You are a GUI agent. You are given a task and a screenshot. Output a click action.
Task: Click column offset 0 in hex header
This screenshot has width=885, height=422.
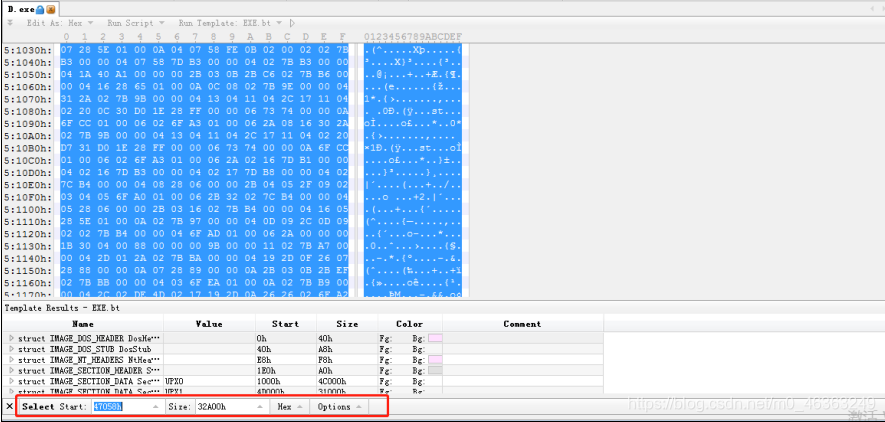[x=67, y=37]
